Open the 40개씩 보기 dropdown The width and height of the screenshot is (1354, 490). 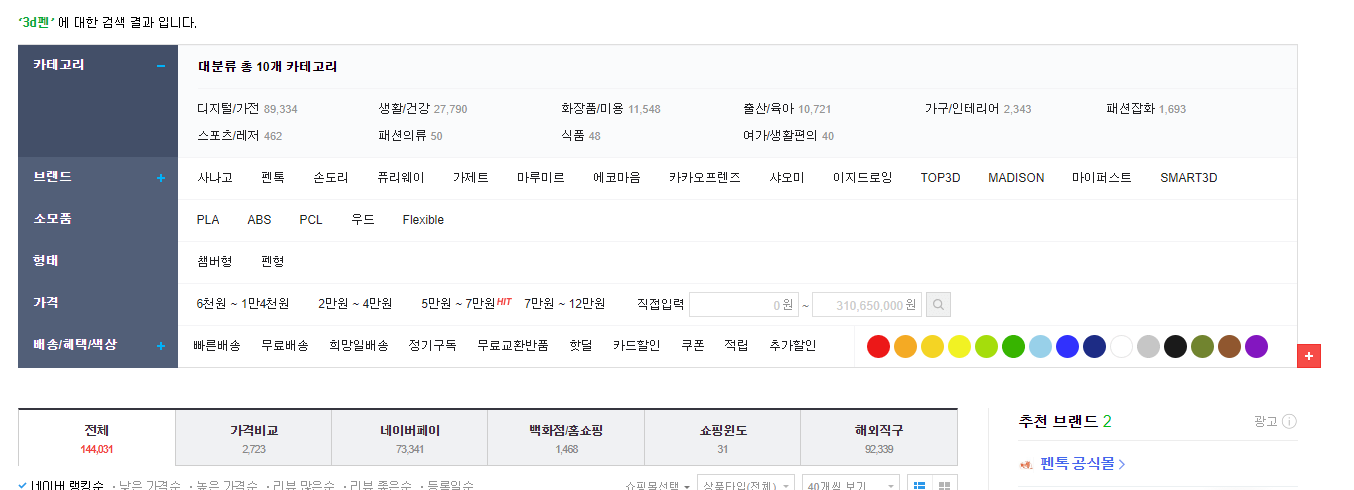[850, 484]
